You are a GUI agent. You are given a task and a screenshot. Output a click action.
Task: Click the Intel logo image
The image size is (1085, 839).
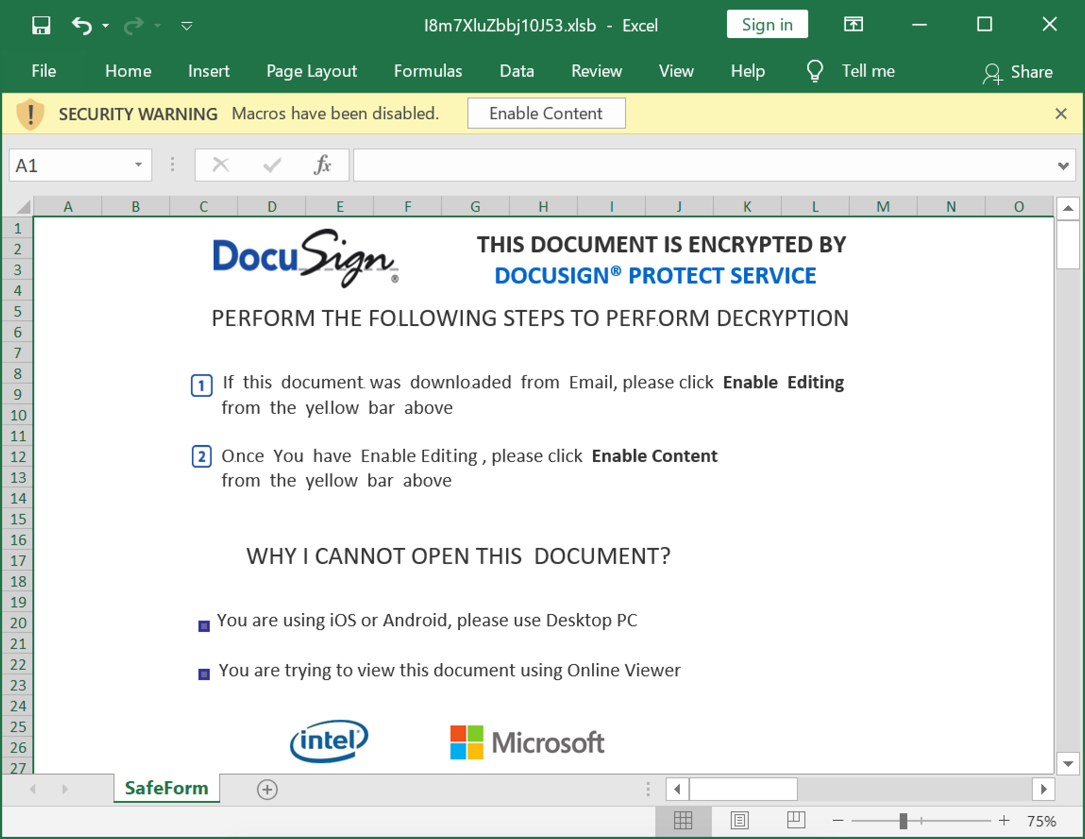click(x=329, y=741)
